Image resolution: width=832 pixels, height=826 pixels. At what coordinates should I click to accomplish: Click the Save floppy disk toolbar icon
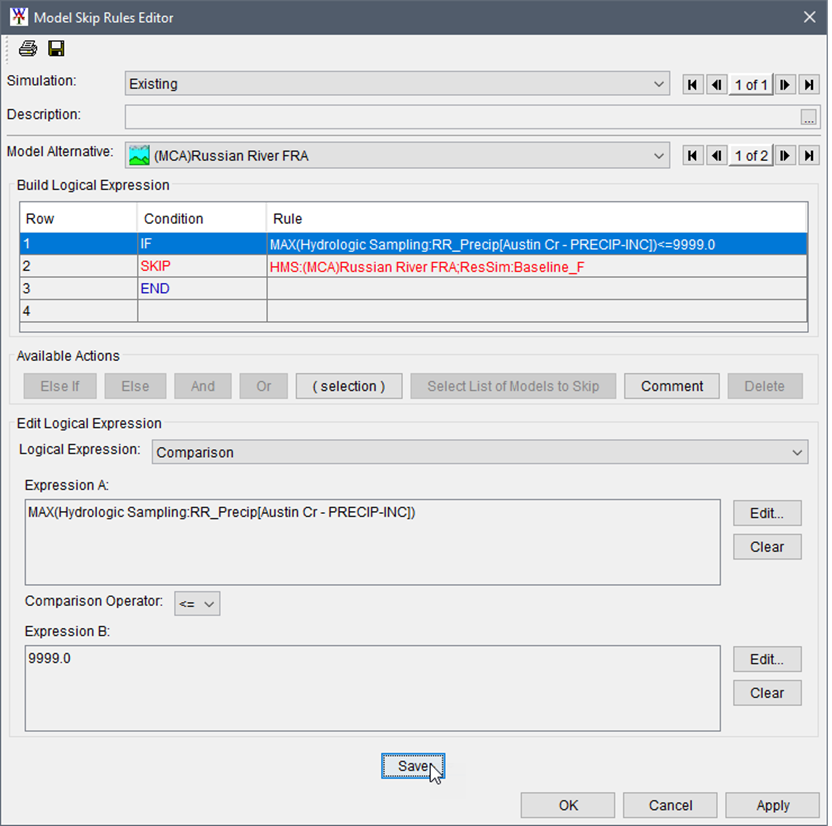pyautogui.click(x=56, y=48)
